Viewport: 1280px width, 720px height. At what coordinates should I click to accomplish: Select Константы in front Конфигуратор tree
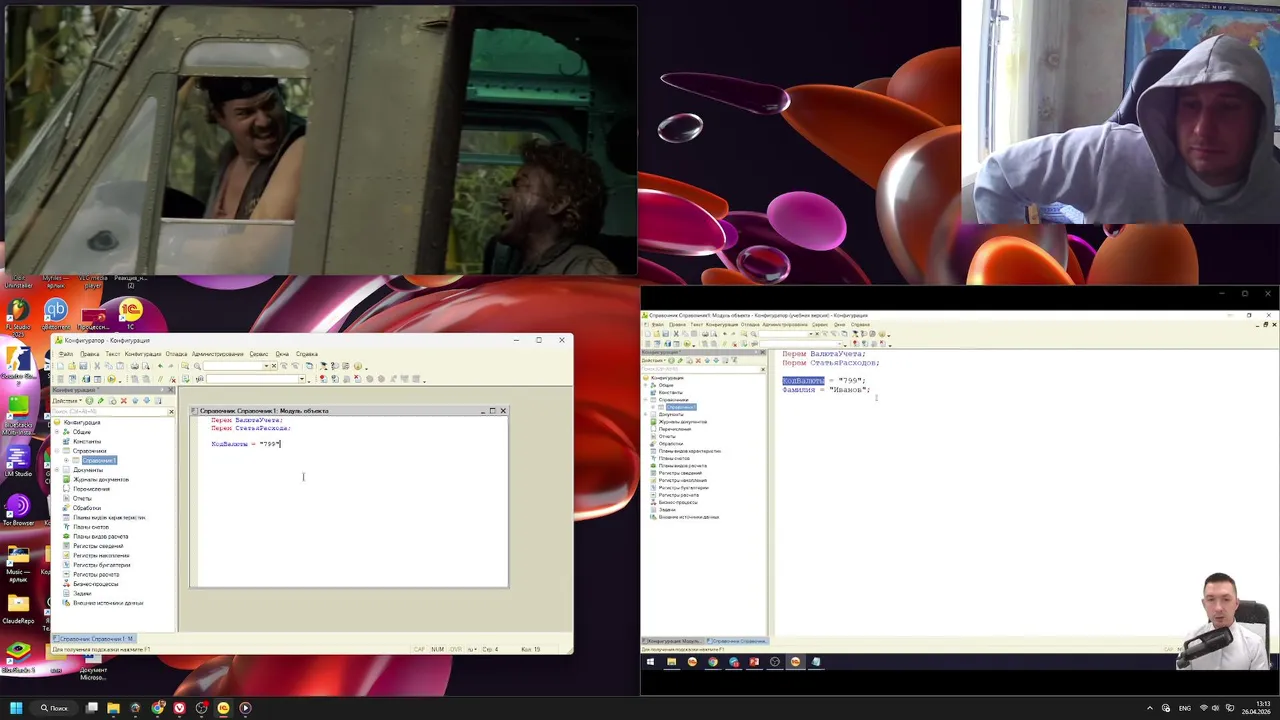(x=86, y=441)
